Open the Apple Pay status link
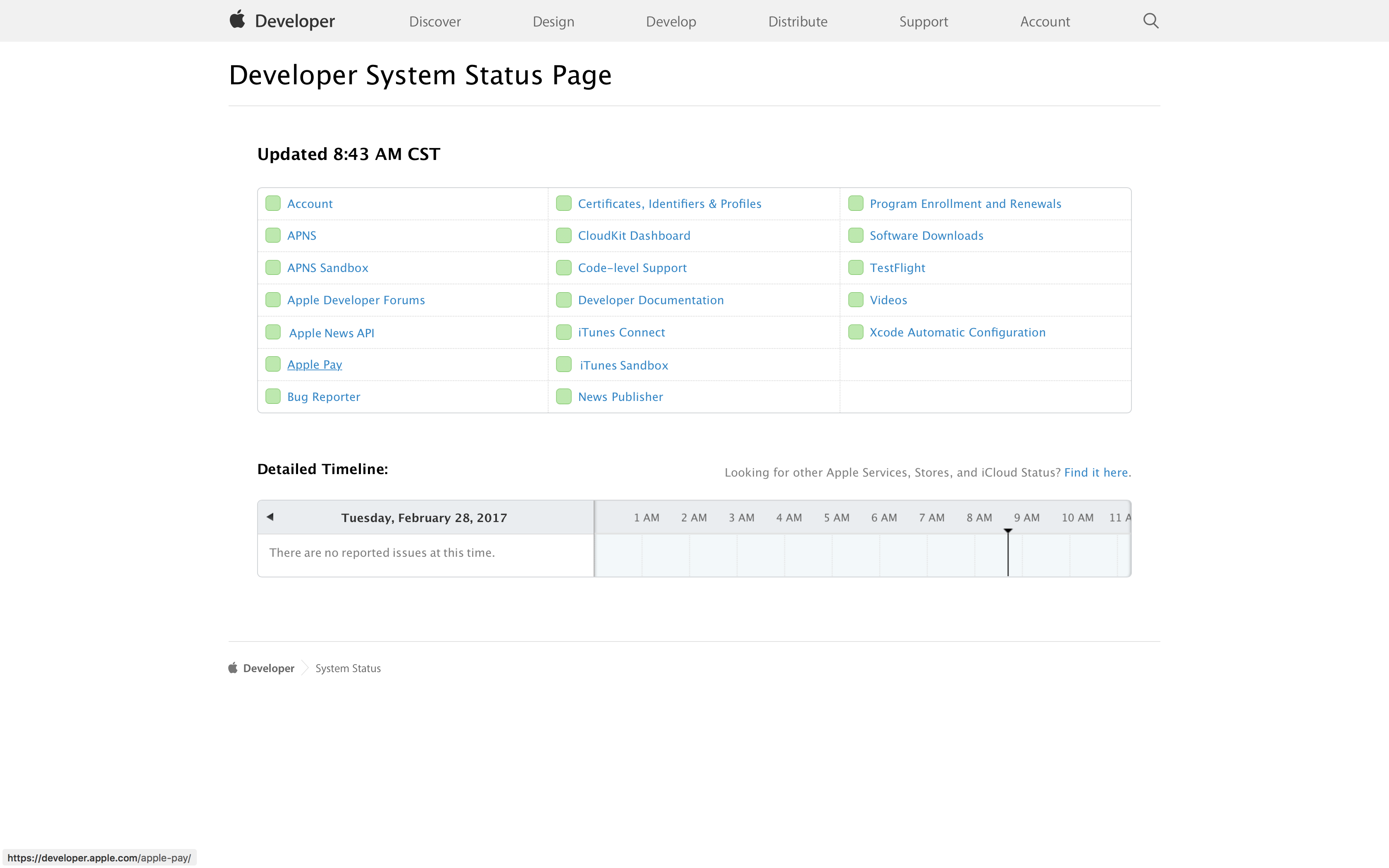 tap(314, 364)
